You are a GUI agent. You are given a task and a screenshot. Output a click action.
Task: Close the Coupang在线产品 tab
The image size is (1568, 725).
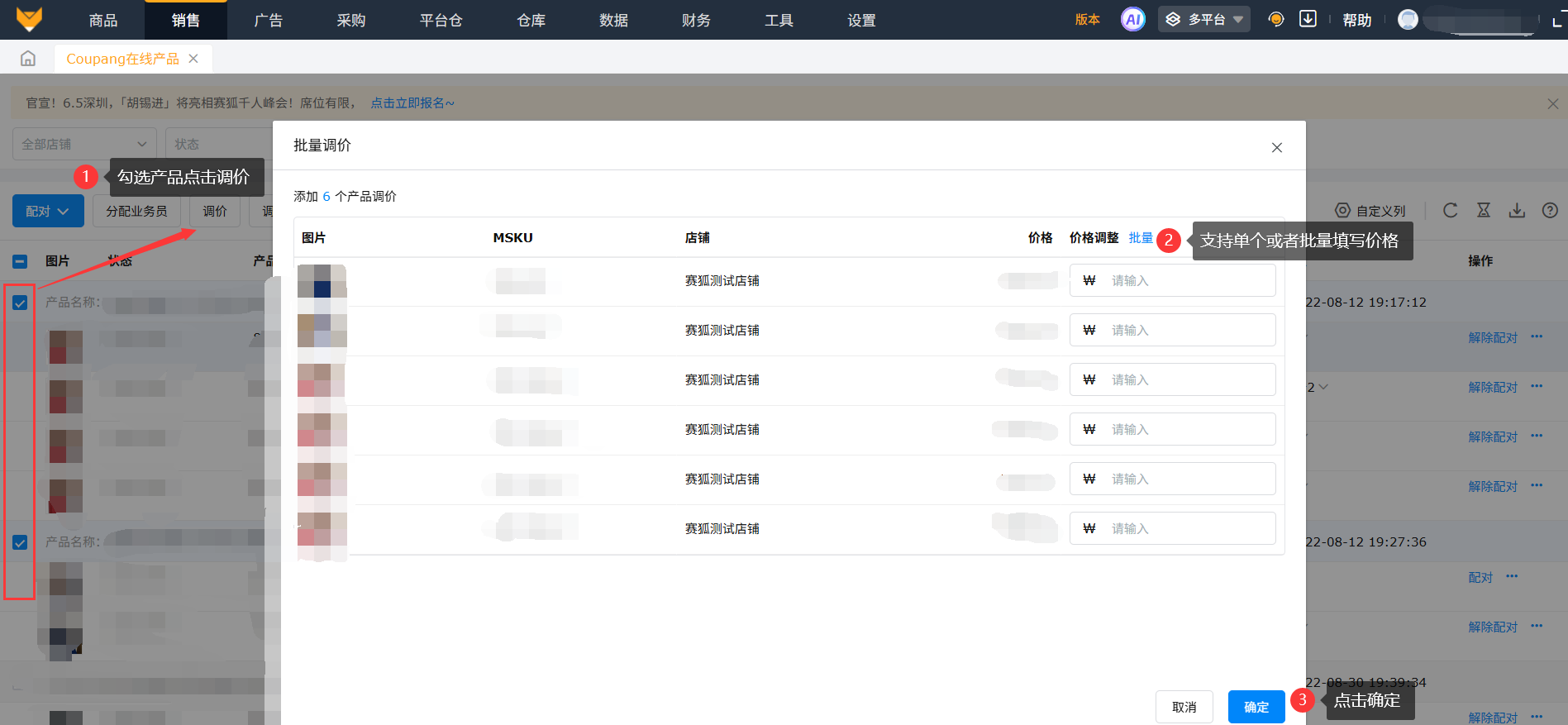click(193, 59)
